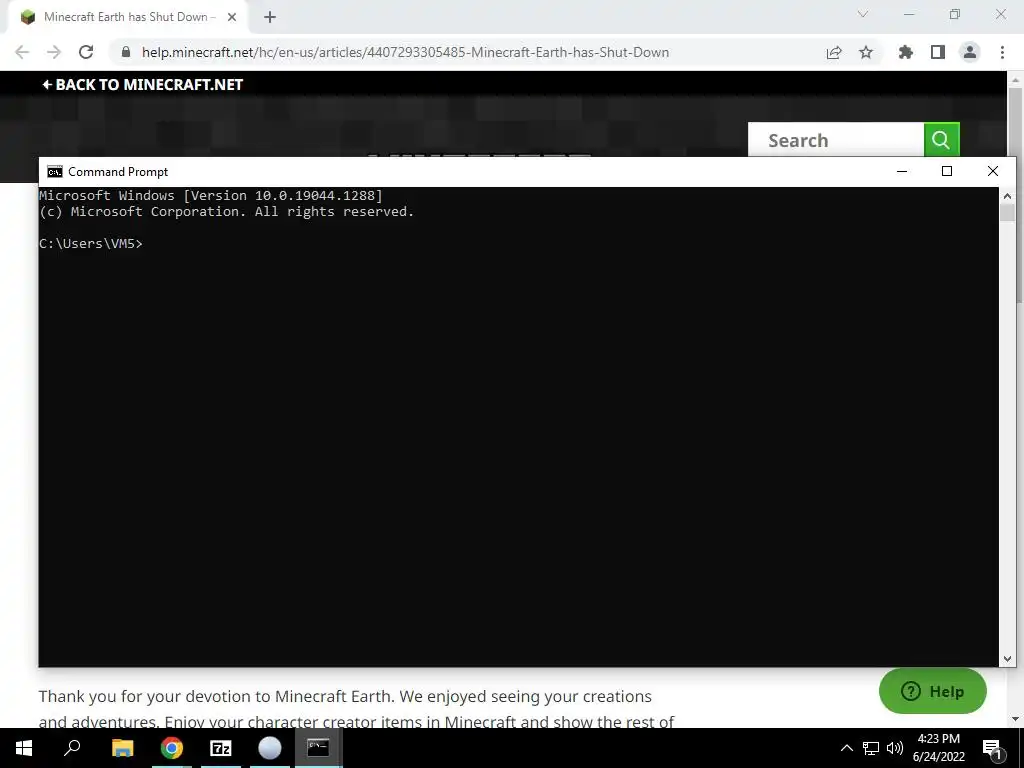This screenshot has width=1024, height=768.
Task: Open the Command Prompt window system icon
Action: (55, 172)
